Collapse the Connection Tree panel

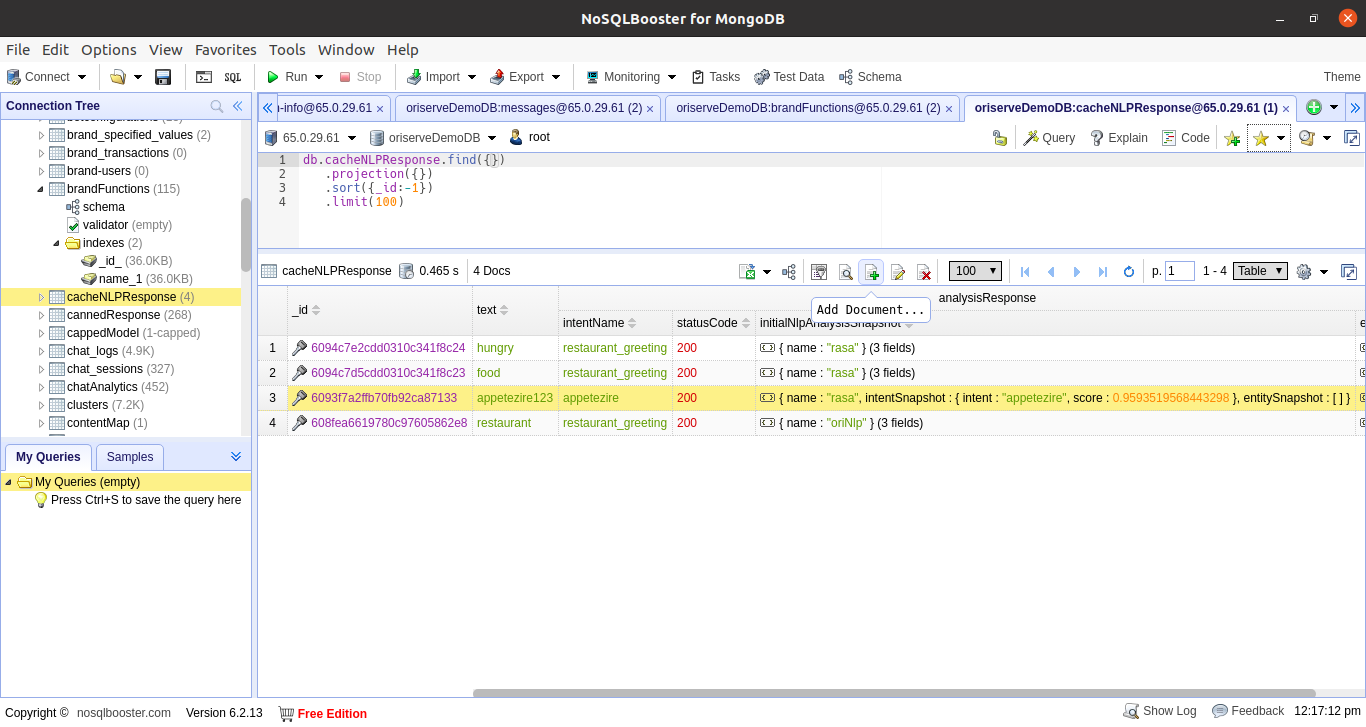(238, 106)
